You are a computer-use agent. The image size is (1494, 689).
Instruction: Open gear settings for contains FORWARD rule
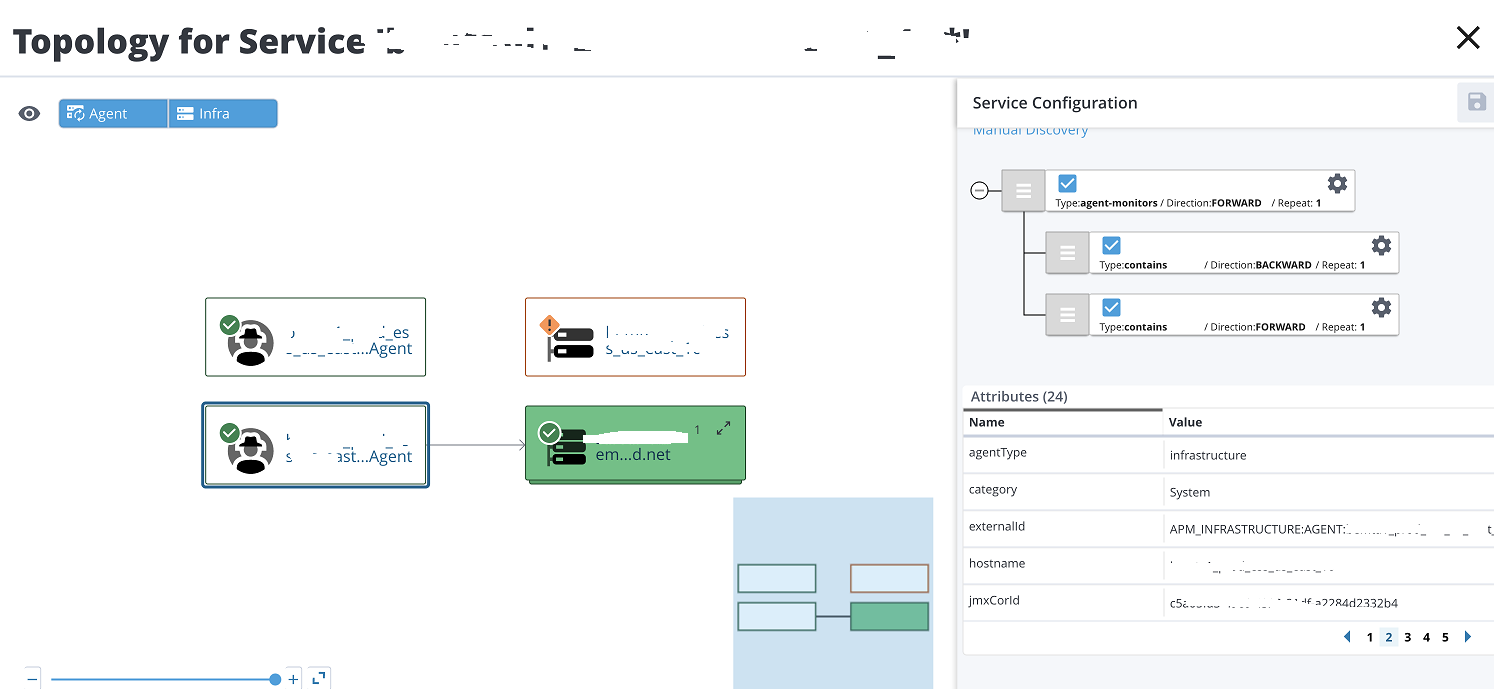pyautogui.click(x=1381, y=307)
